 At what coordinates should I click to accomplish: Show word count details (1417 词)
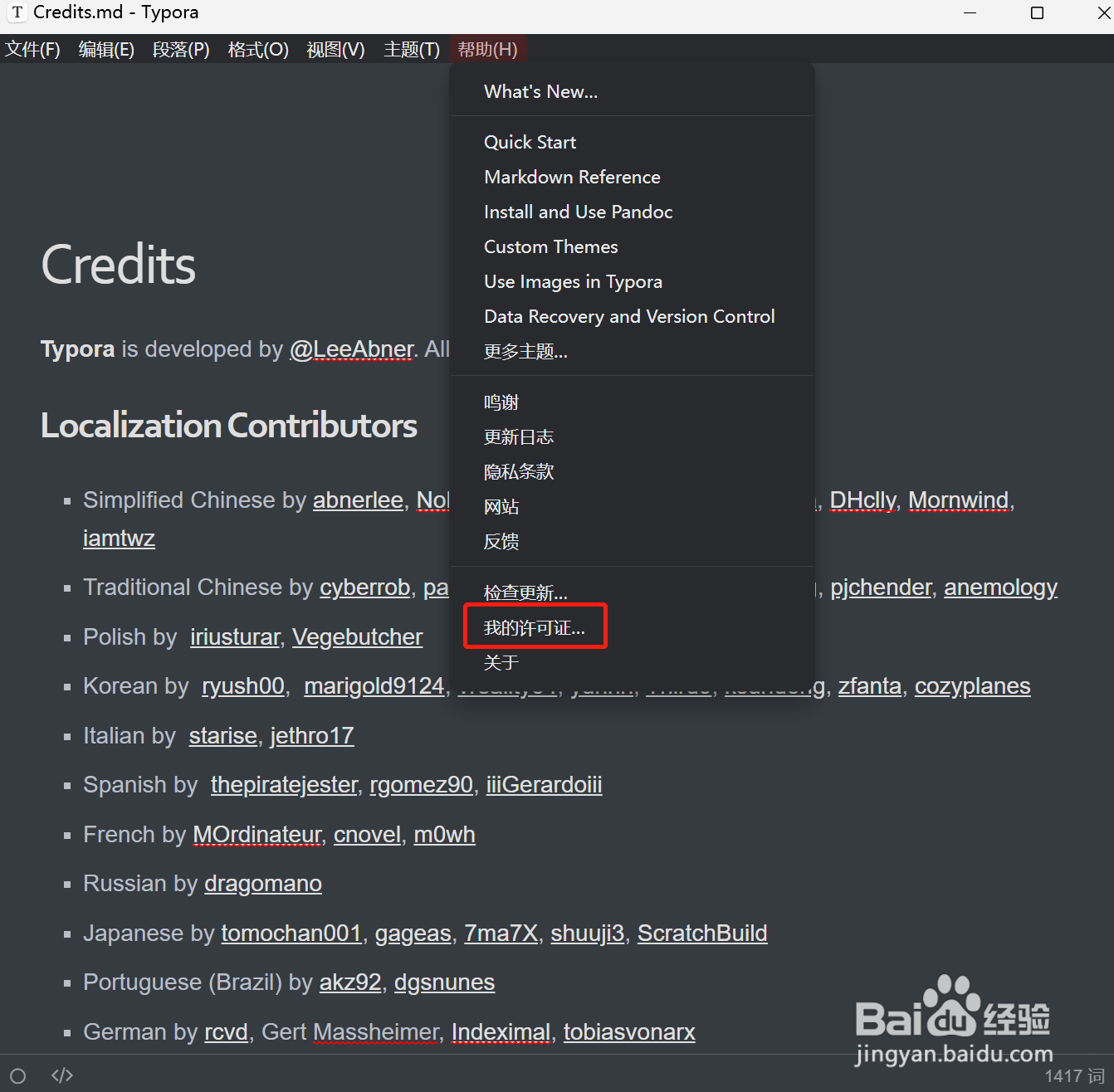[1073, 1076]
